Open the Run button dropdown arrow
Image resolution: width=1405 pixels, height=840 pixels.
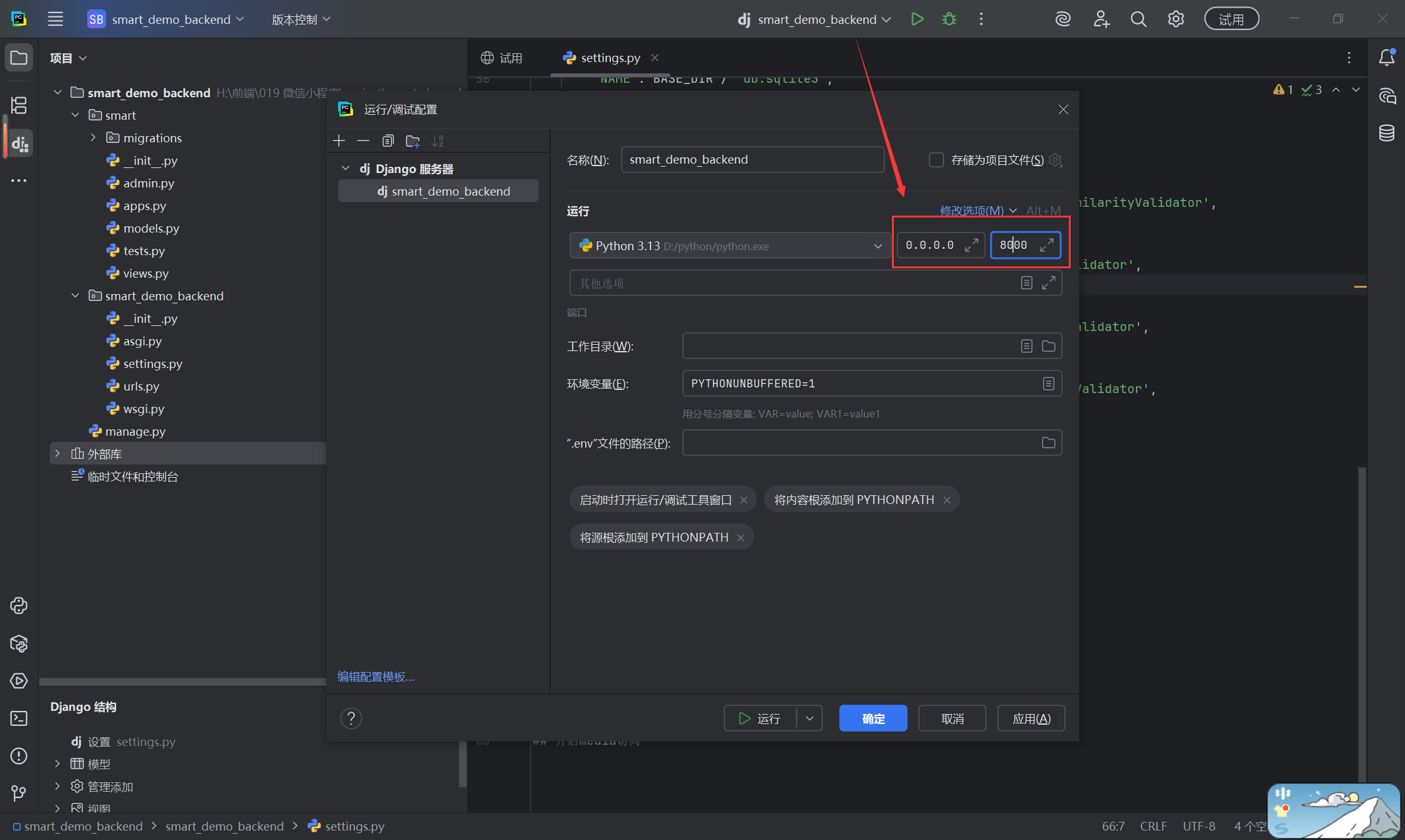point(810,718)
